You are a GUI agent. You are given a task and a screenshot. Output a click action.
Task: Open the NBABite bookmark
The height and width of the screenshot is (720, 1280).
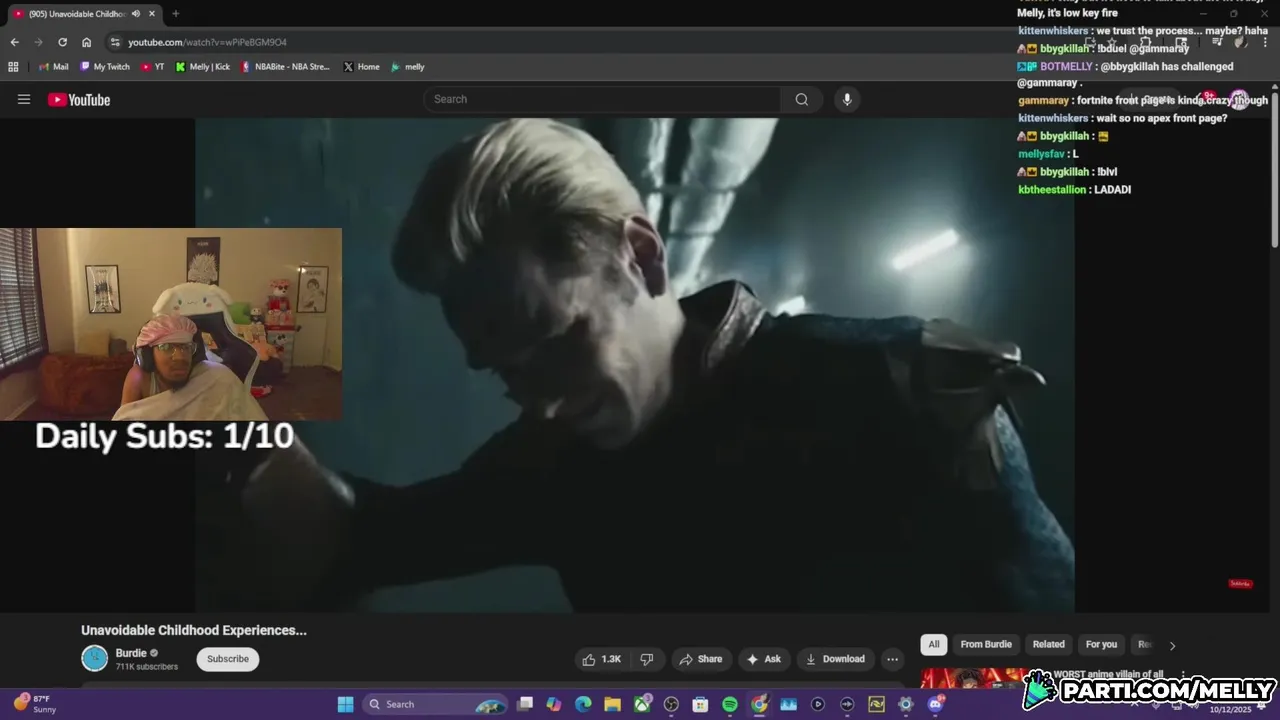tap(285, 67)
